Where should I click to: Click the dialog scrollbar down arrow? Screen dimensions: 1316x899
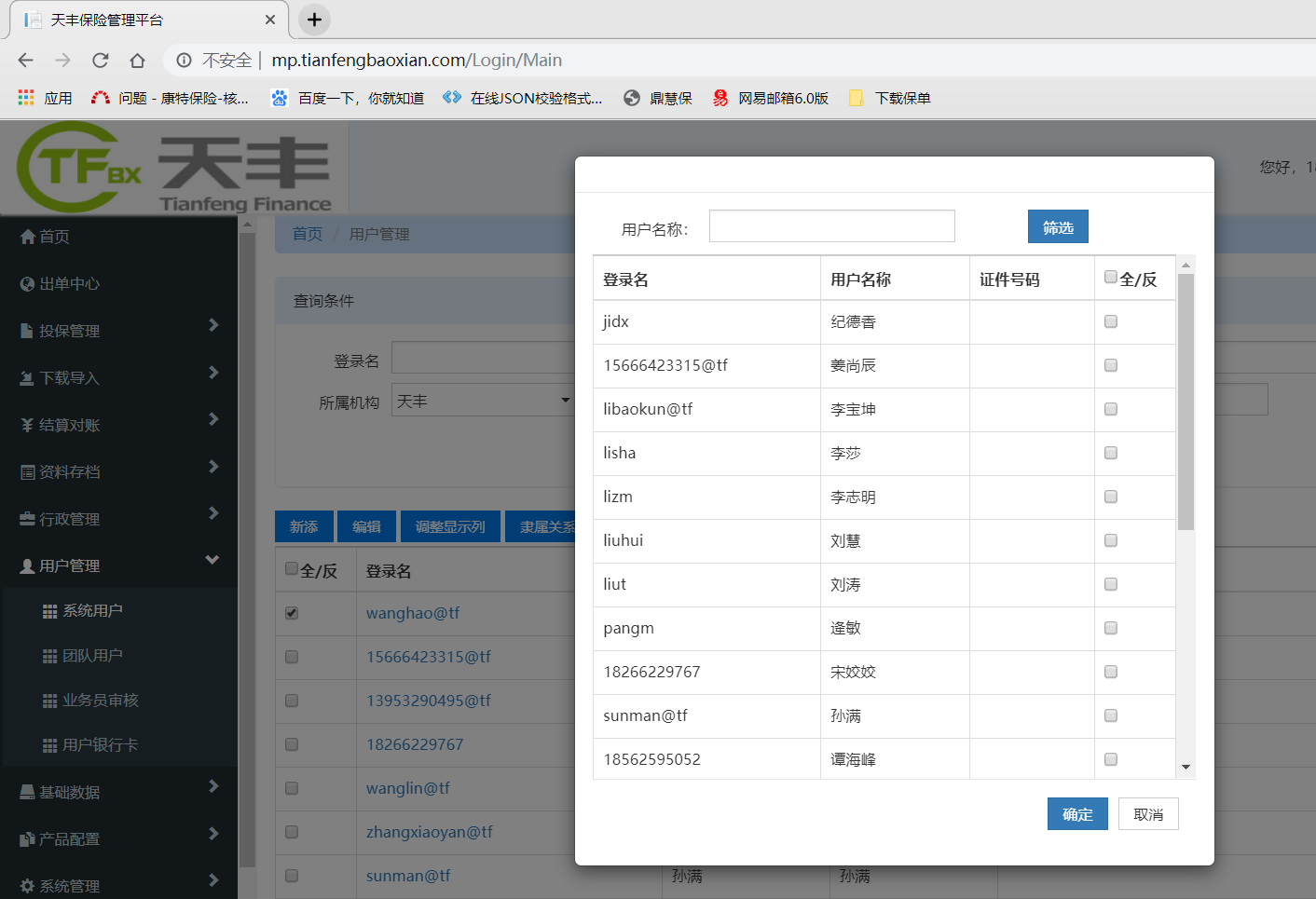point(1186,768)
